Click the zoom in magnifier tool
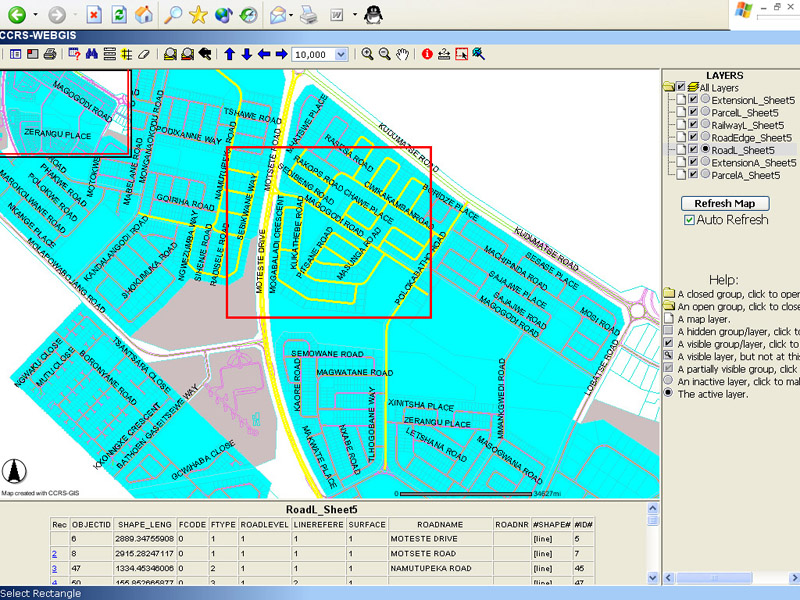800x600 pixels. click(x=368, y=54)
